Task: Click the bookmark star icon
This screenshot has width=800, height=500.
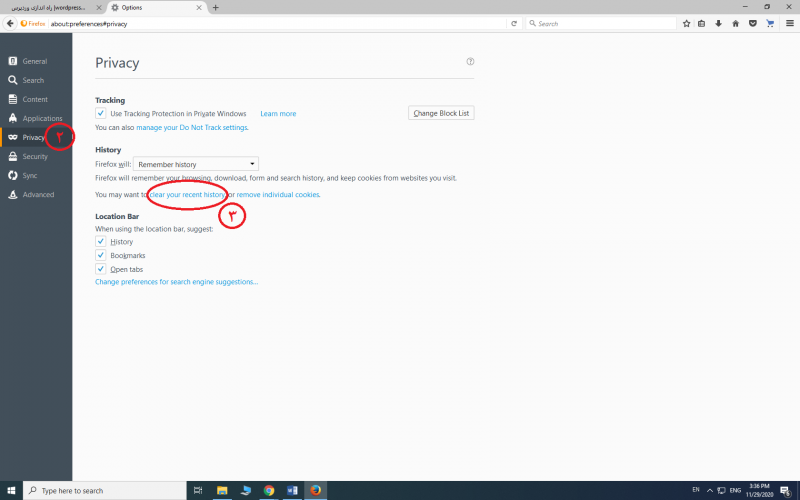Action: pos(686,23)
